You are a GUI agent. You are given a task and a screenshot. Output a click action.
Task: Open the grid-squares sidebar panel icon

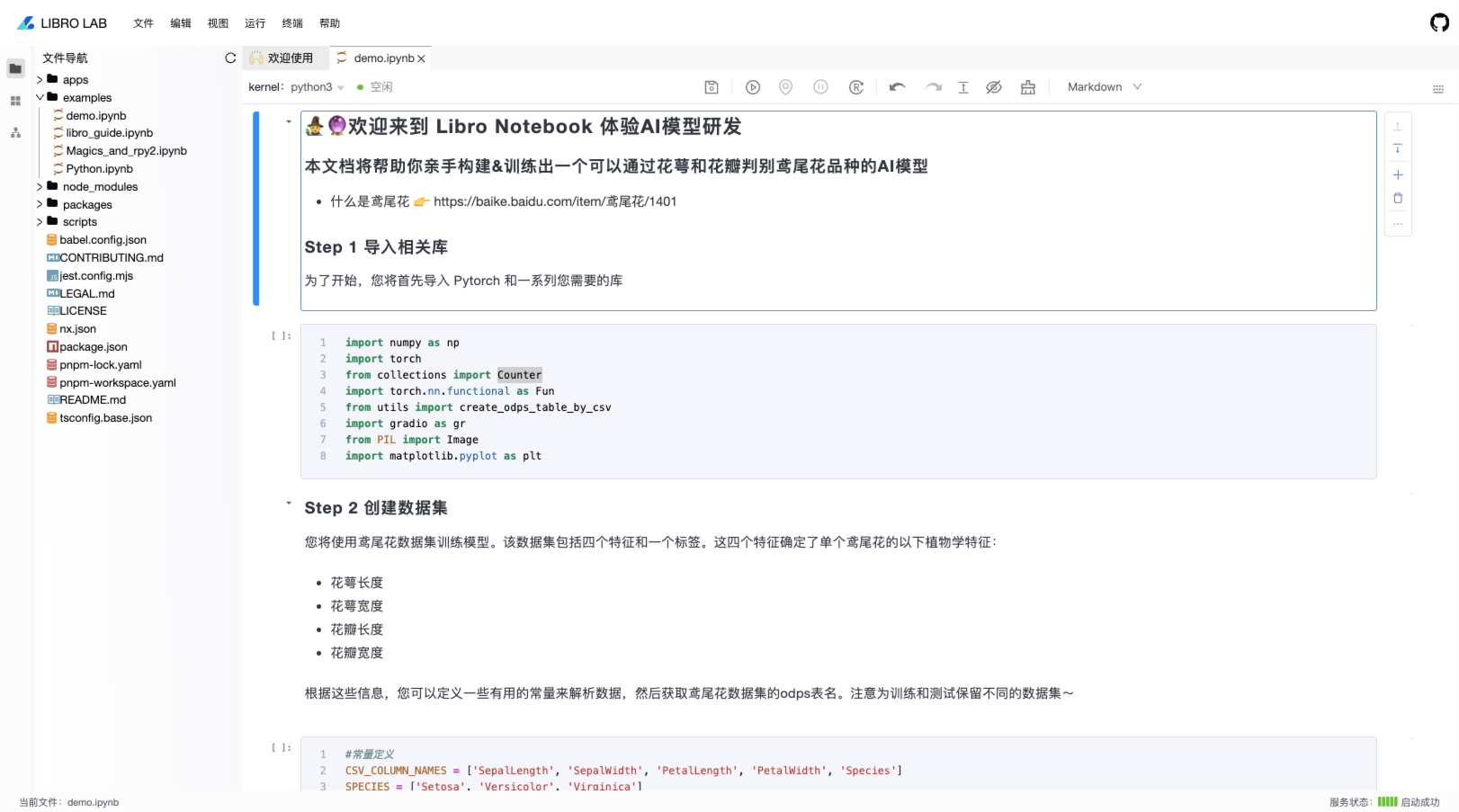pos(15,101)
